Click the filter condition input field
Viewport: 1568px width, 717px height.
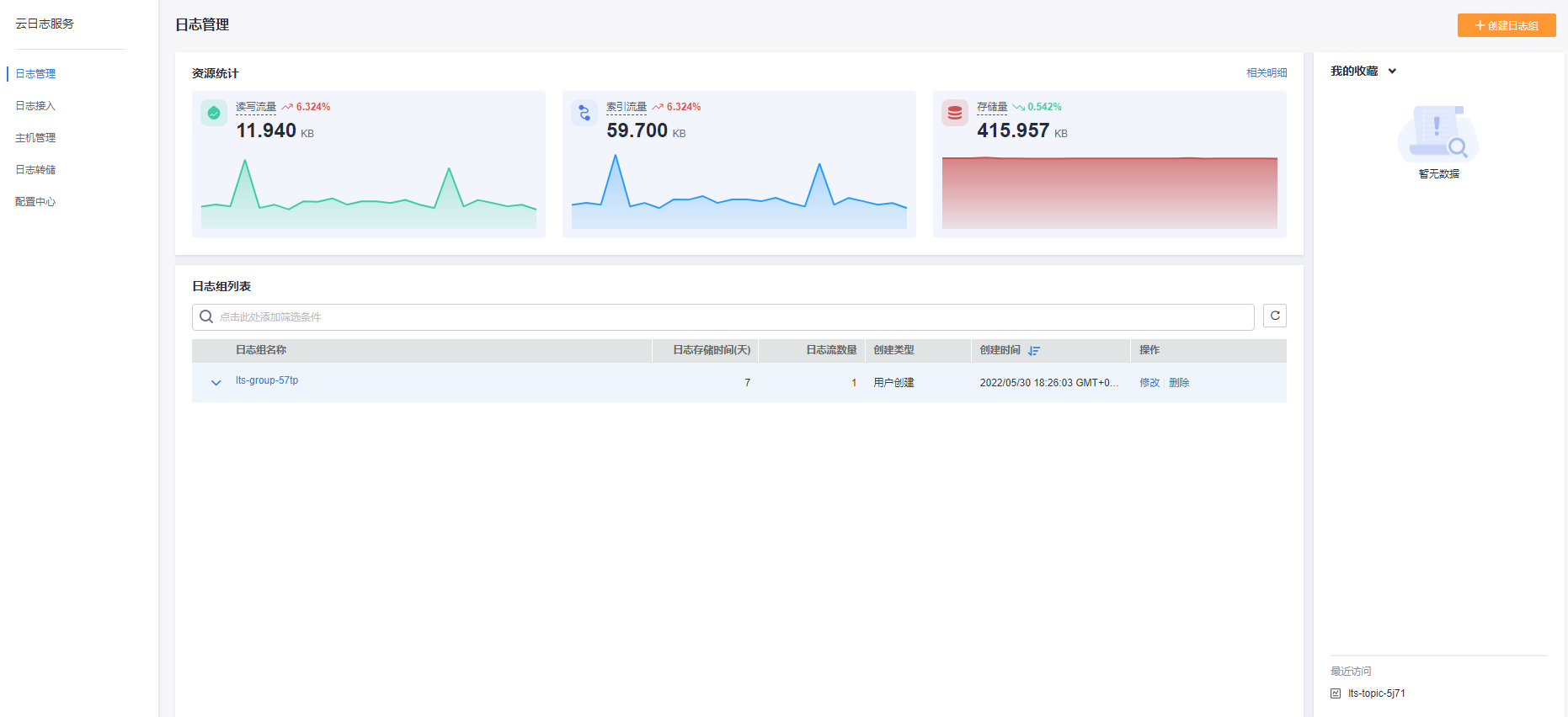(x=723, y=317)
